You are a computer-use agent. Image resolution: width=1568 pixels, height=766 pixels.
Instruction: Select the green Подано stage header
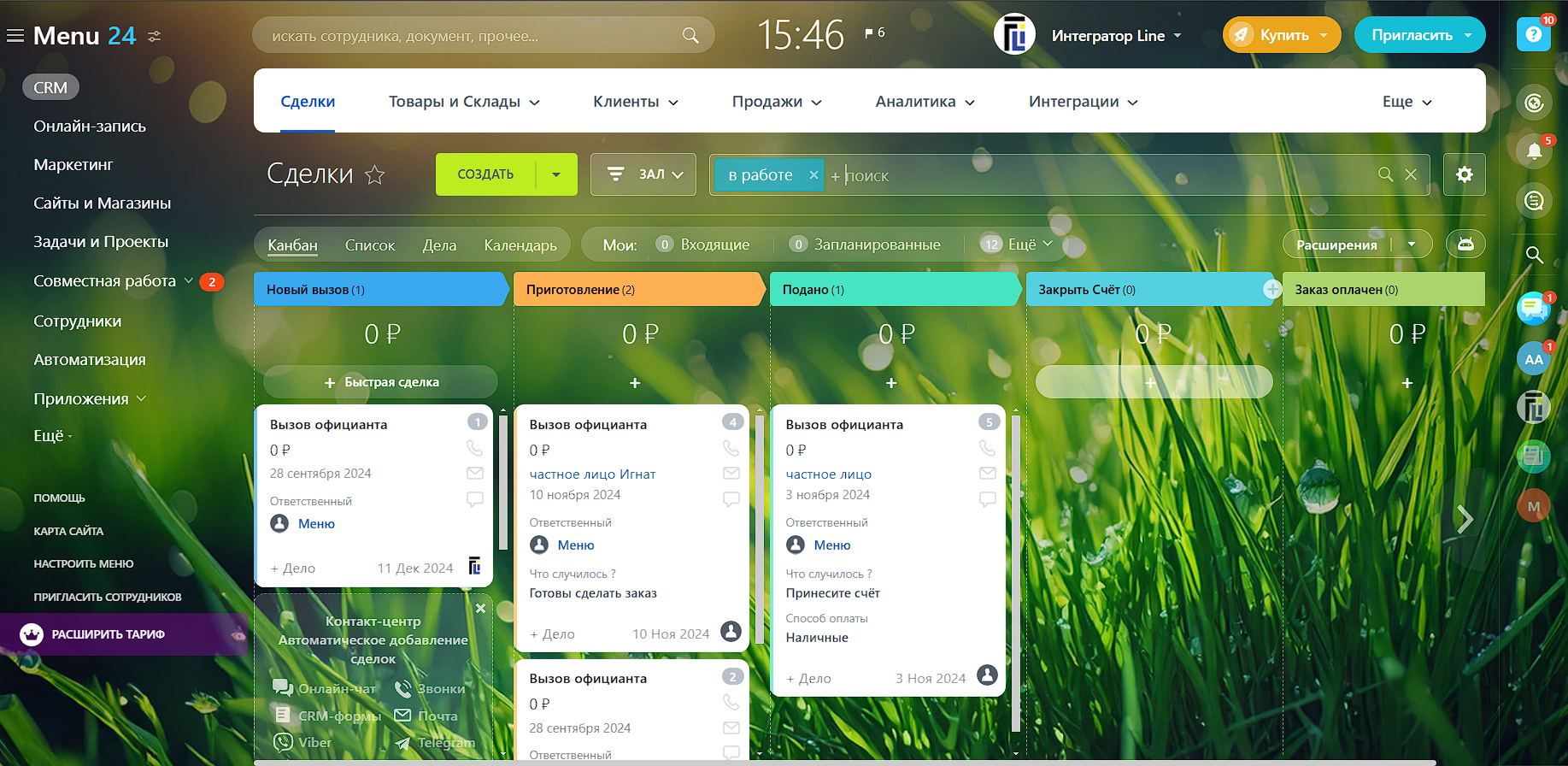(x=895, y=290)
